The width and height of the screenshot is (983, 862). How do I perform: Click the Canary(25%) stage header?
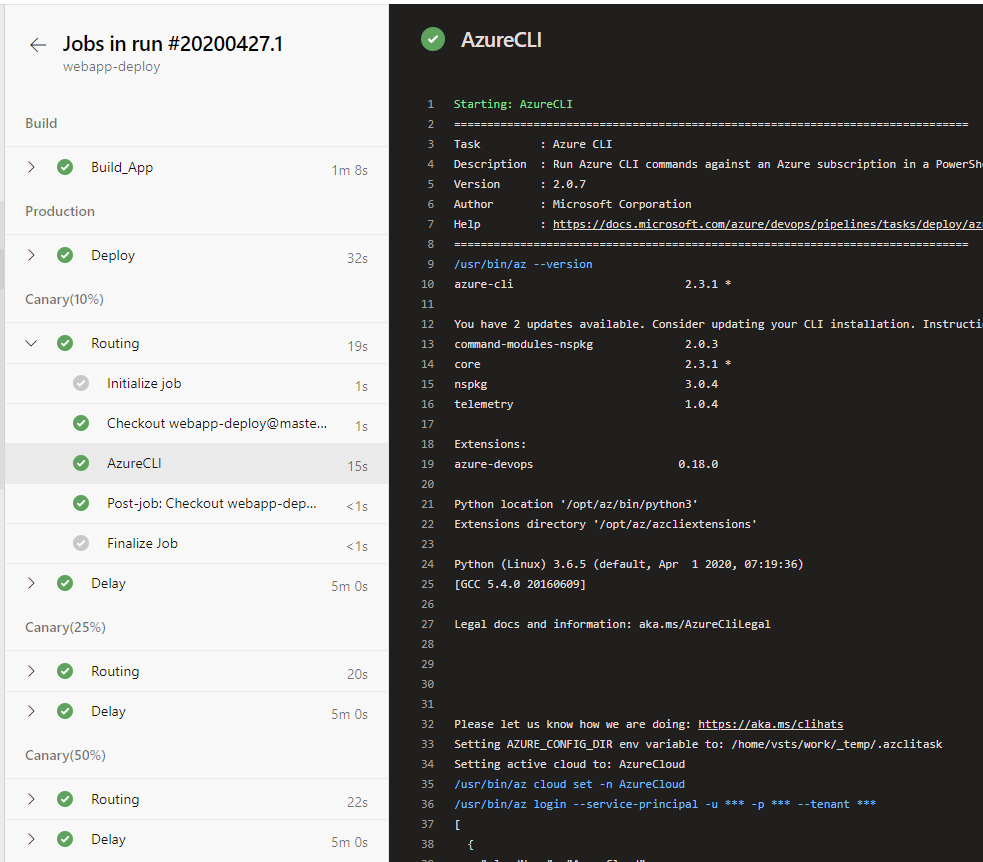coord(65,628)
